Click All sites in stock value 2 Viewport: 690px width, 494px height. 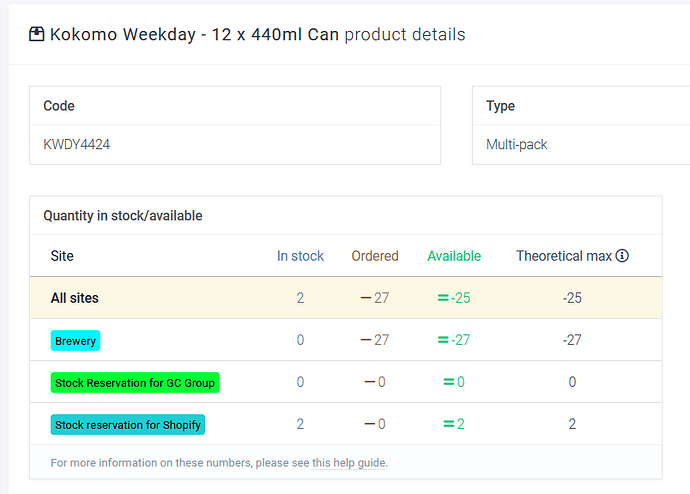pyautogui.click(x=300, y=298)
